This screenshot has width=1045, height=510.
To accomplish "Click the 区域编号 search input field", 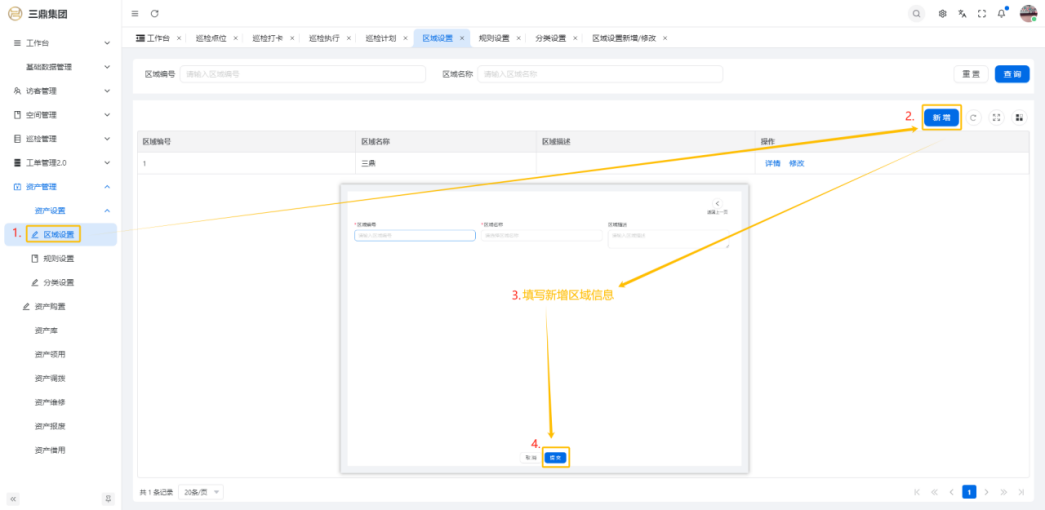I will [x=302, y=74].
